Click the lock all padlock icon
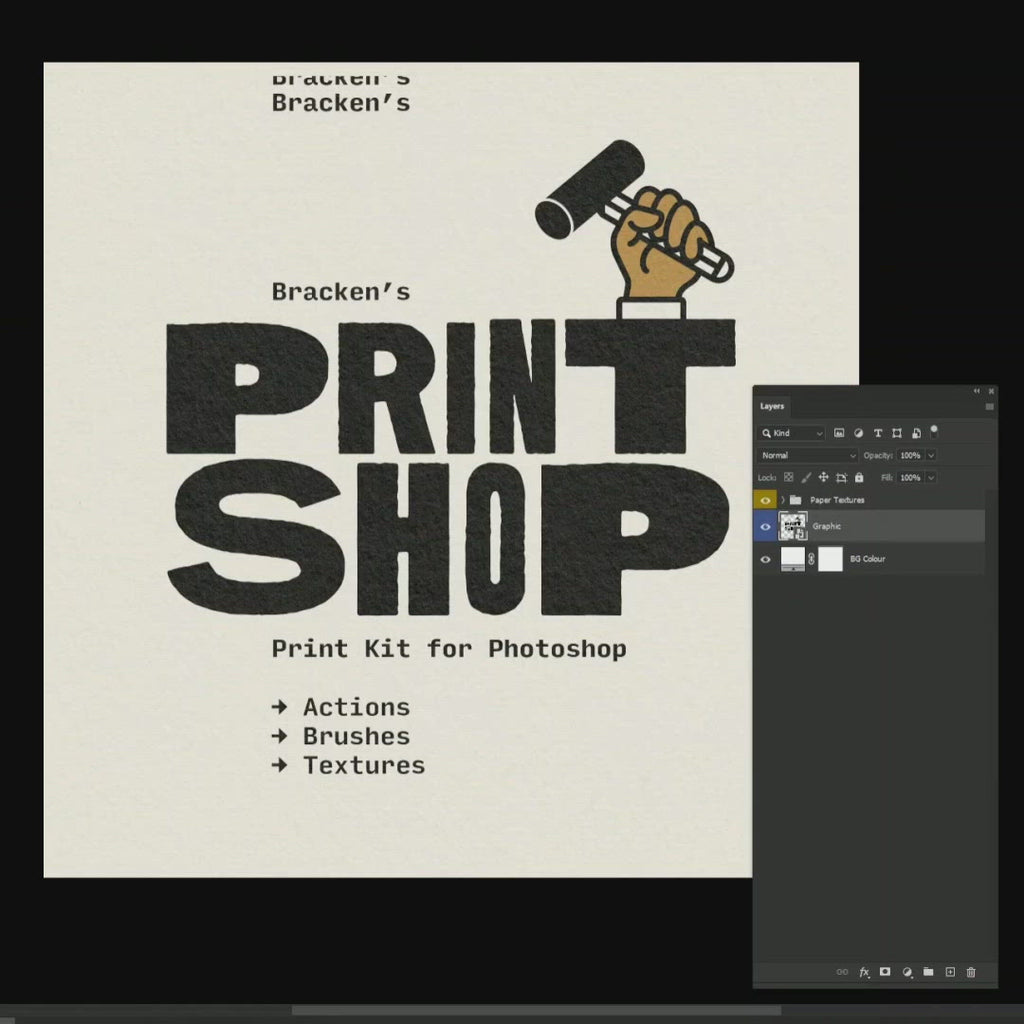Viewport: 1024px width, 1024px height. click(x=858, y=478)
